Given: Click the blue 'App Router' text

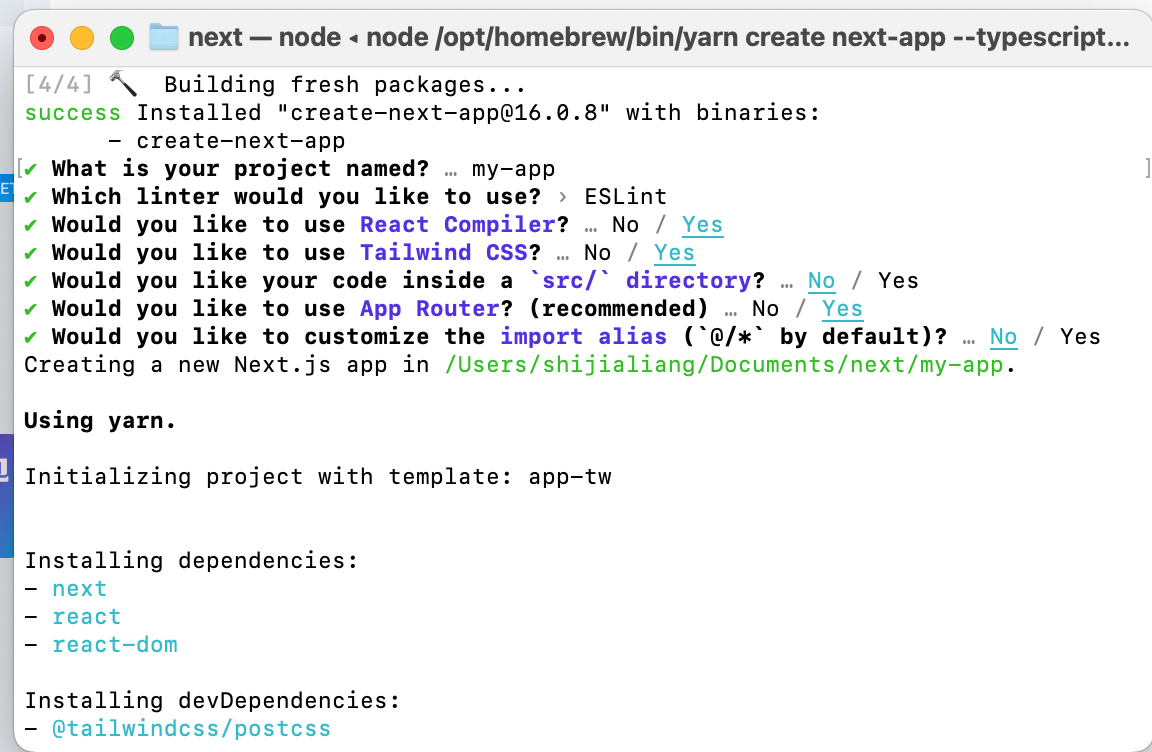Looking at the screenshot, I should pos(430,308).
